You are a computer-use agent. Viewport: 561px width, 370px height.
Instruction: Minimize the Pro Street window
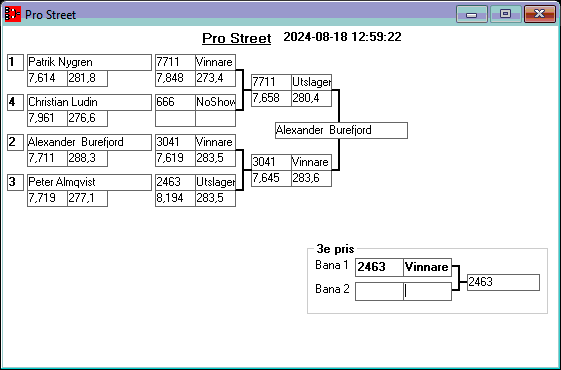(x=472, y=14)
